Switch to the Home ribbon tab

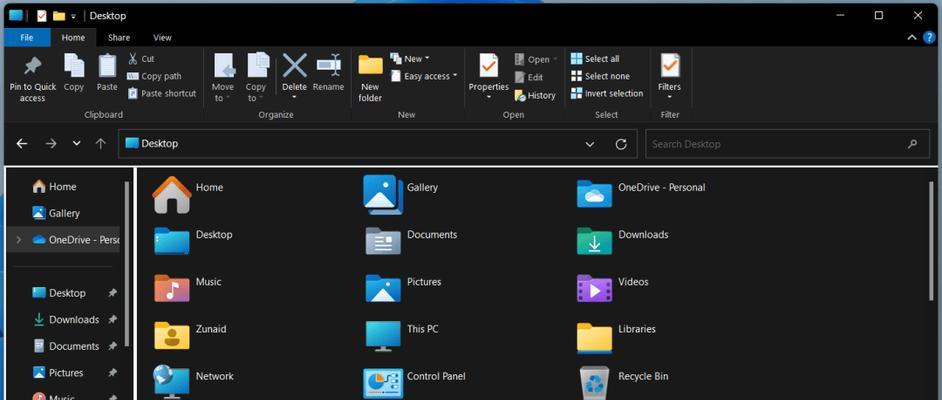(x=73, y=37)
